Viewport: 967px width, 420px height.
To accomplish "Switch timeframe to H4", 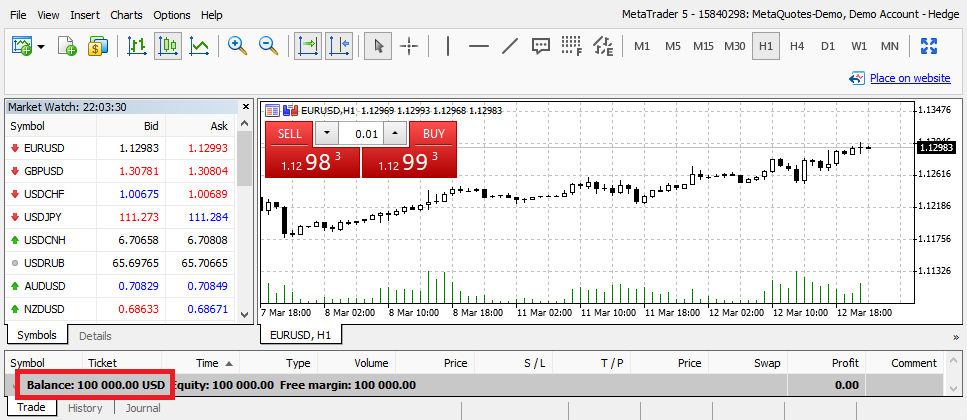I will [x=796, y=46].
